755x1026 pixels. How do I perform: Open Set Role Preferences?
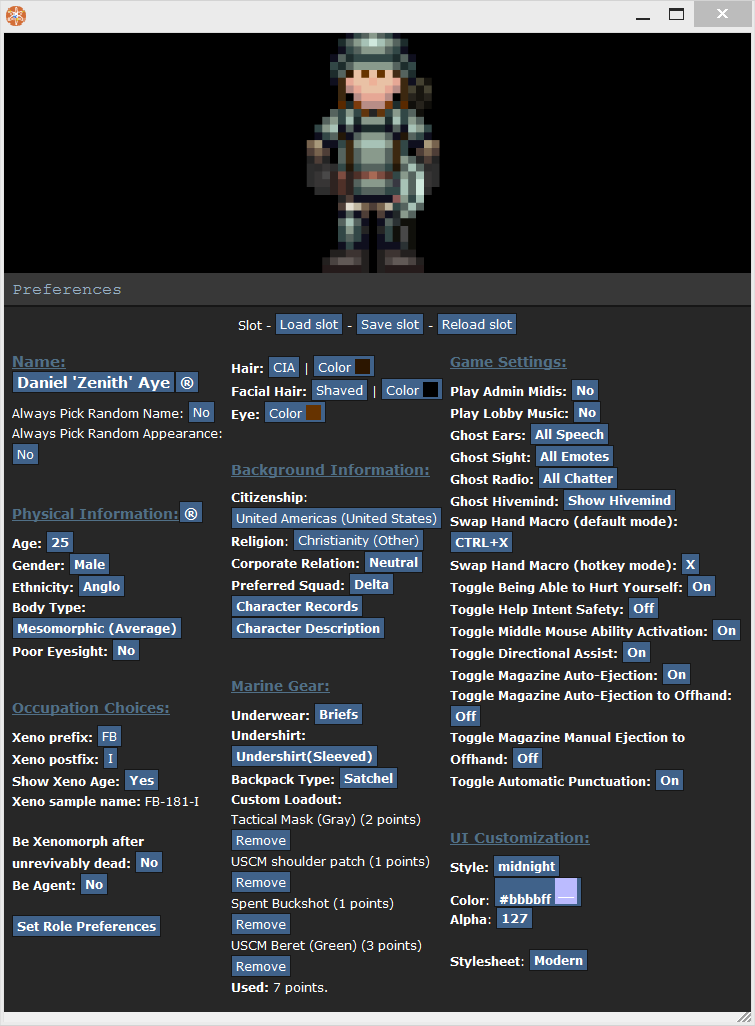(x=86, y=927)
